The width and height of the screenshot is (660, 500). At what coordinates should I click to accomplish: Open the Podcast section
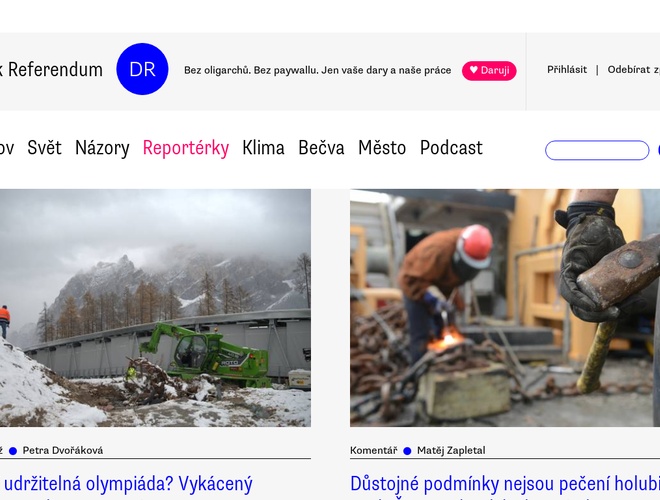[451, 148]
